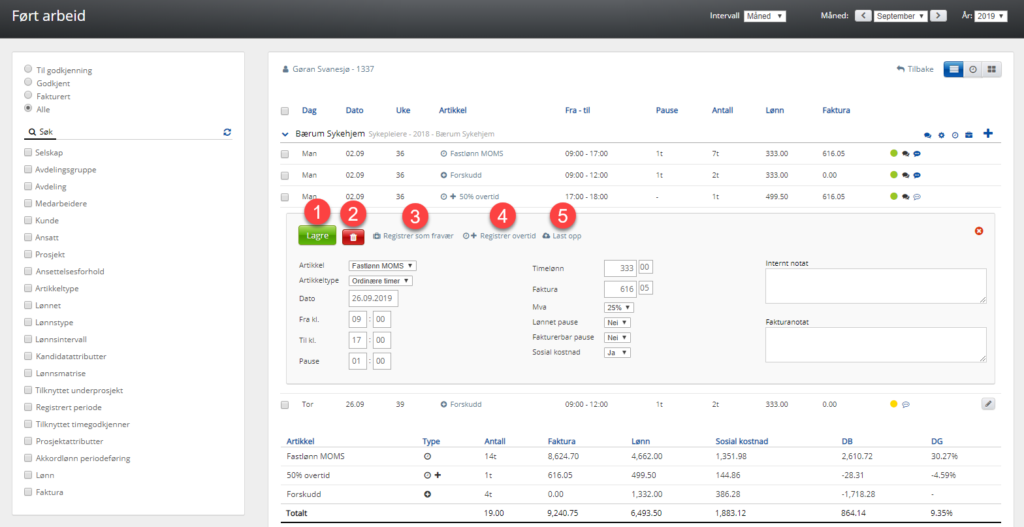Click Tilbake to go back
Viewport: 1024px width, 527px height.
click(x=915, y=69)
